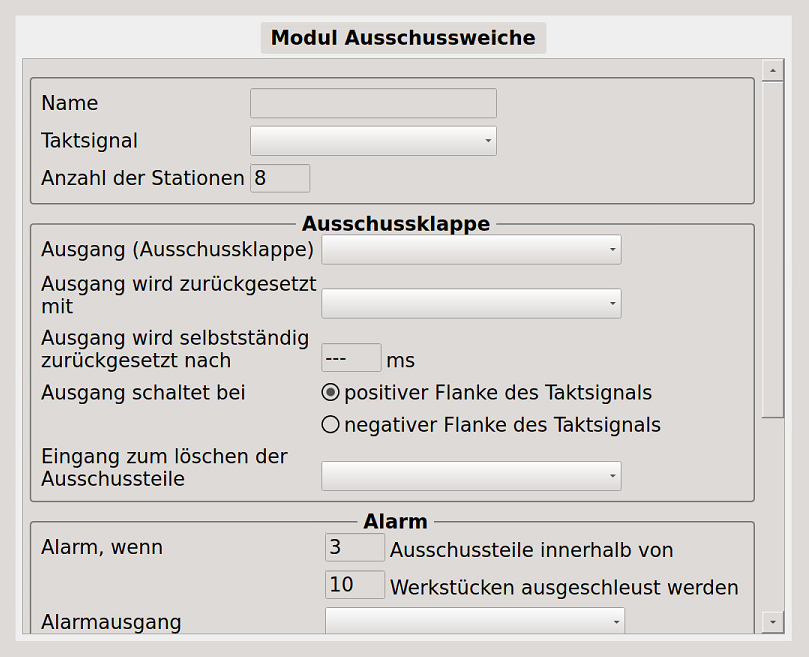Open the Taktsignal dropdown

tap(372, 140)
